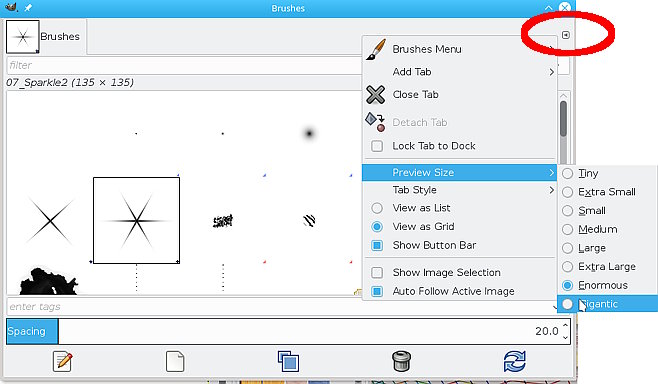Click the Brushes Menu paintbrush icon

pos(376,50)
